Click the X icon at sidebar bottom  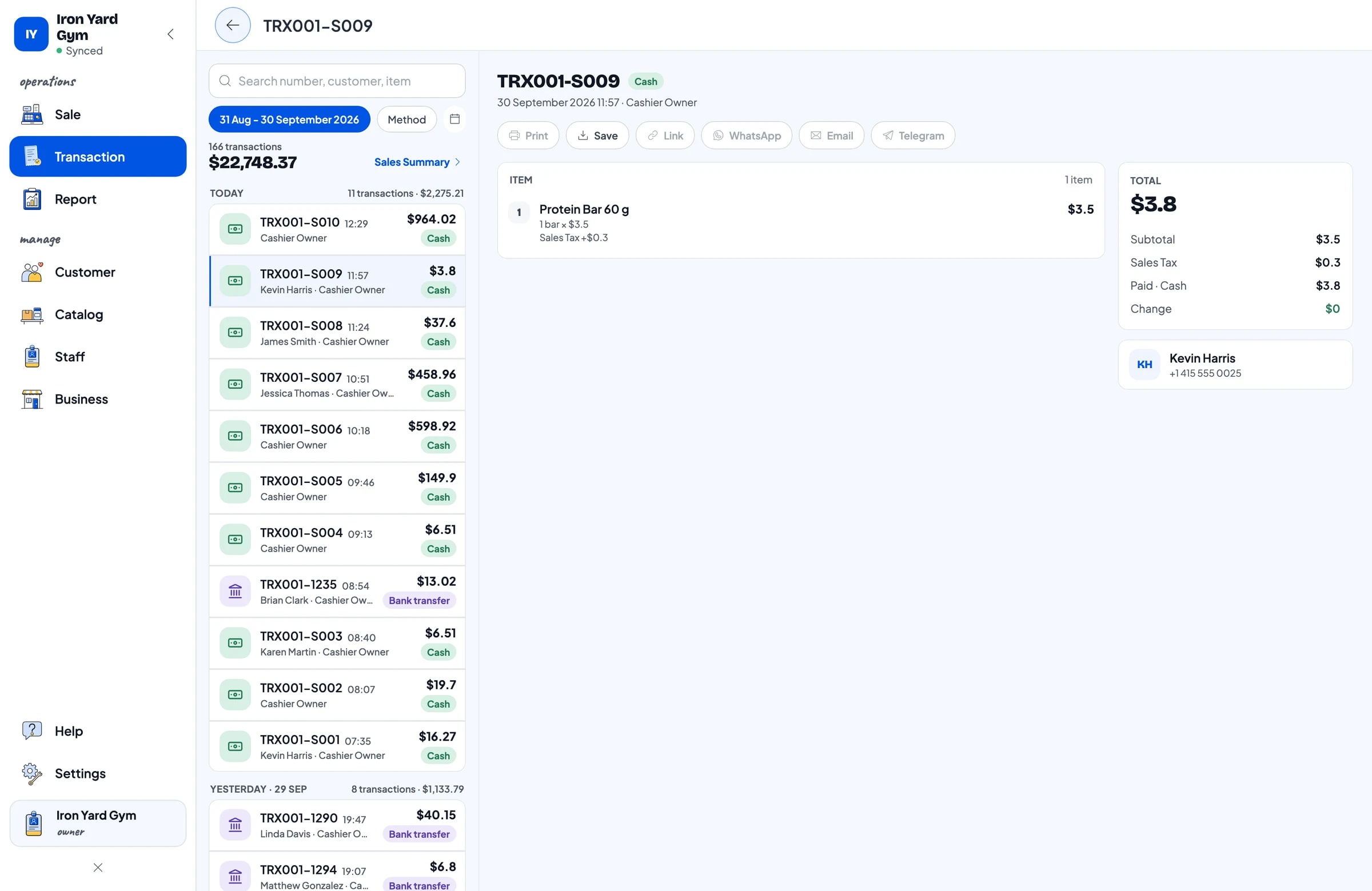point(98,868)
